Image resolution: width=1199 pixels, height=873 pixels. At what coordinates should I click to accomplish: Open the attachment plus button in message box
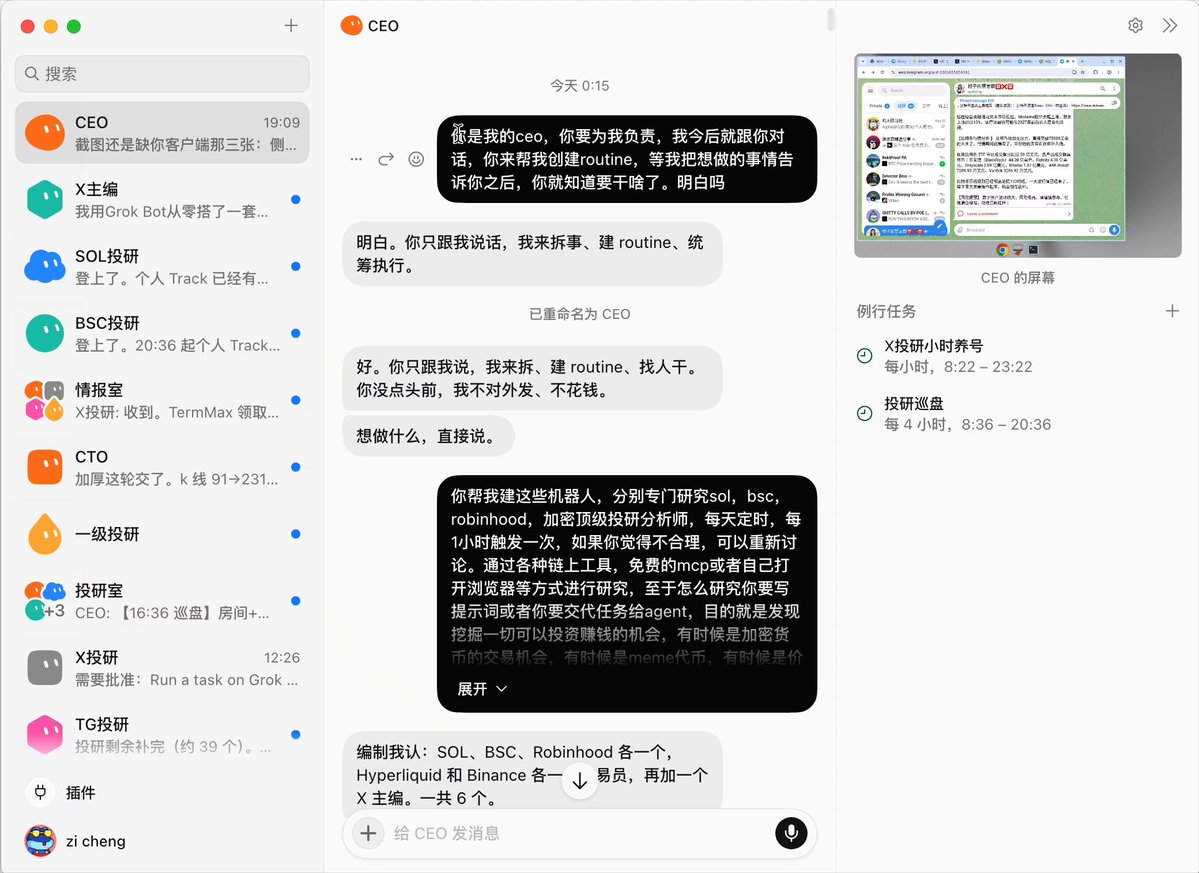(368, 832)
